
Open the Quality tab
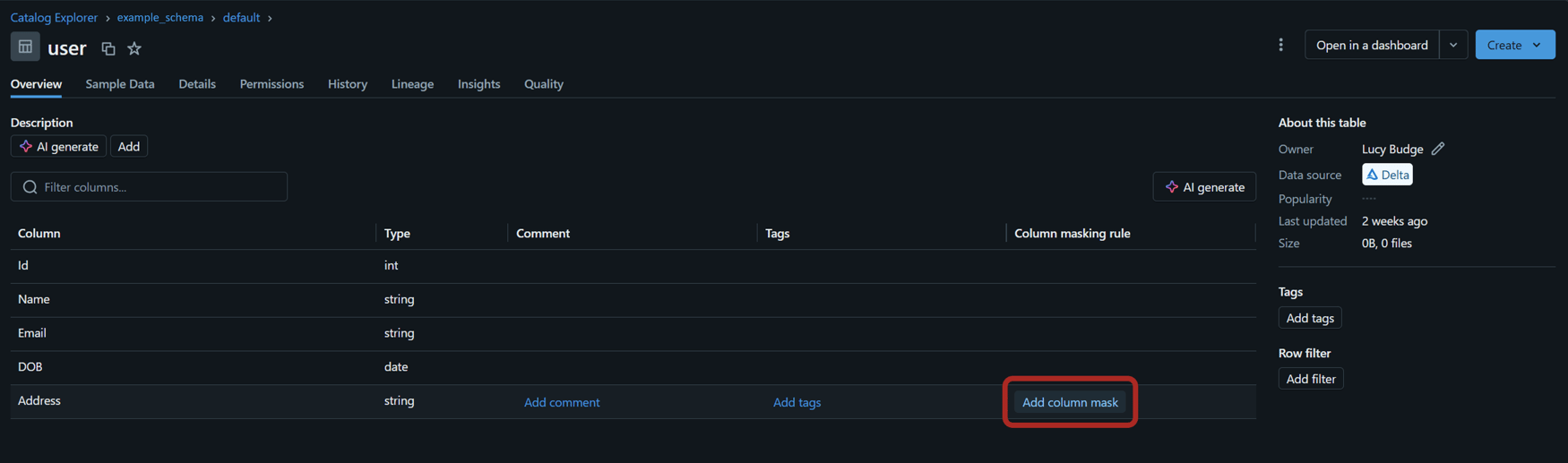544,83
